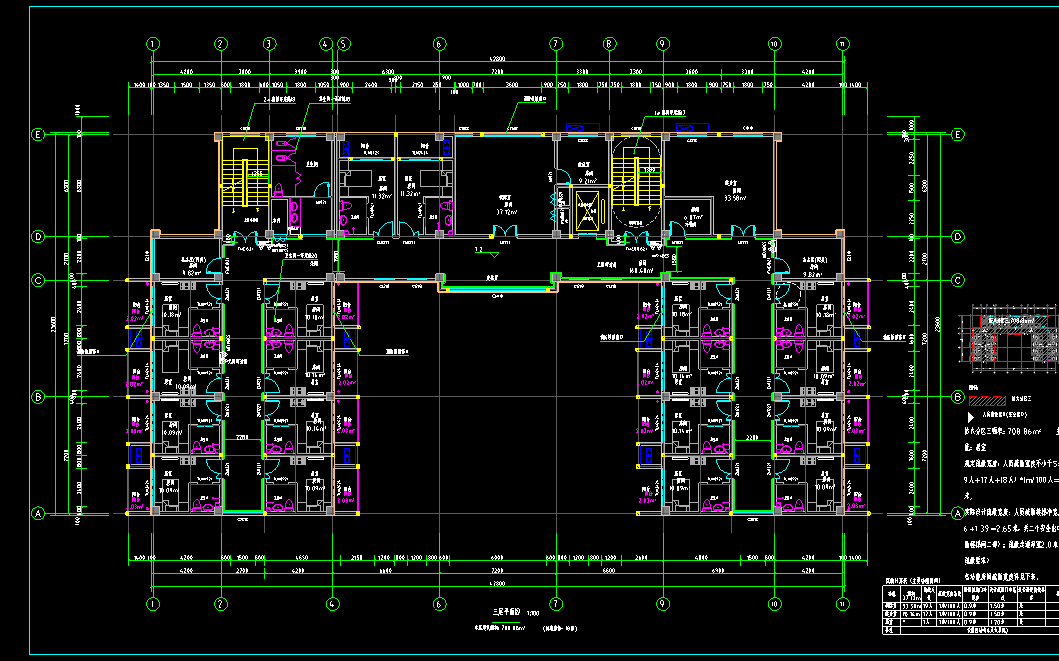This screenshot has height=661, width=1059.
Task: Select axis bubble E on left side
Action: click(38, 134)
